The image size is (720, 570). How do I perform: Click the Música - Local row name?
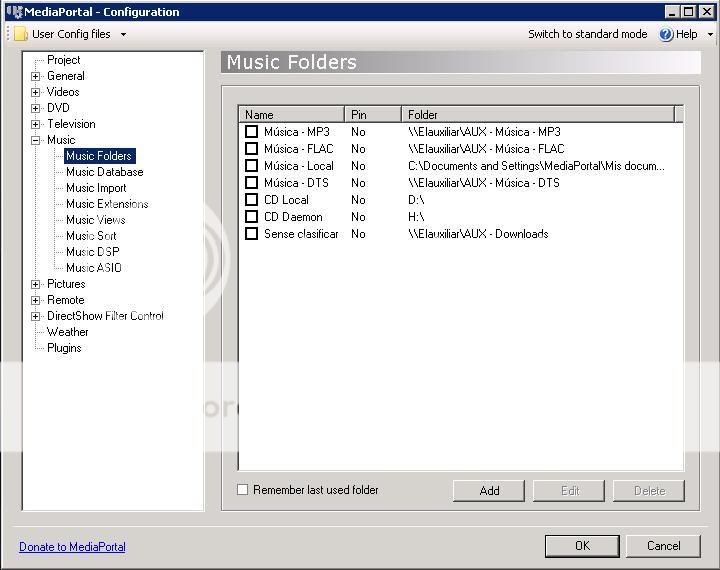[x=298, y=166]
